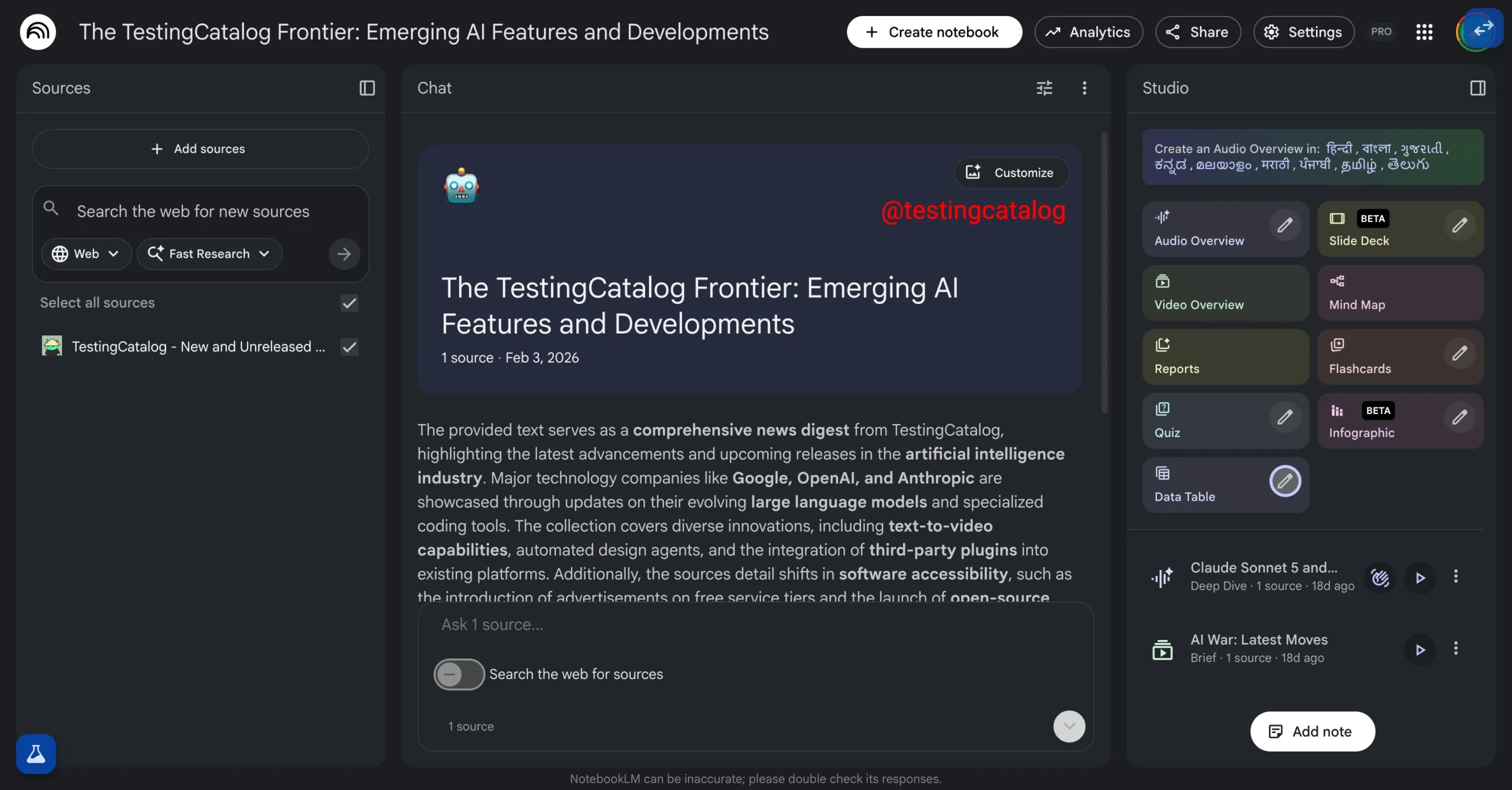This screenshot has width=1512, height=790.
Task: Play the Claude Sonnet 5 audio overview
Action: (x=1420, y=577)
